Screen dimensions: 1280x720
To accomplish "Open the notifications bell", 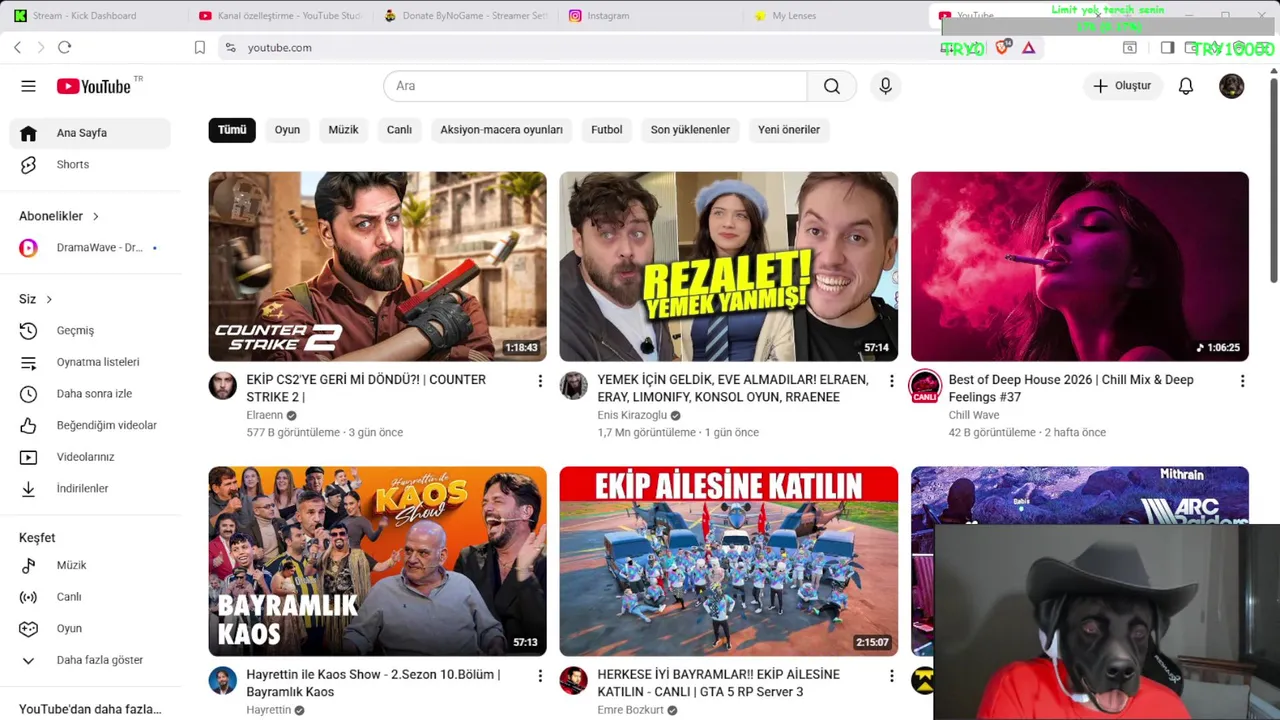I will (x=1185, y=86).
